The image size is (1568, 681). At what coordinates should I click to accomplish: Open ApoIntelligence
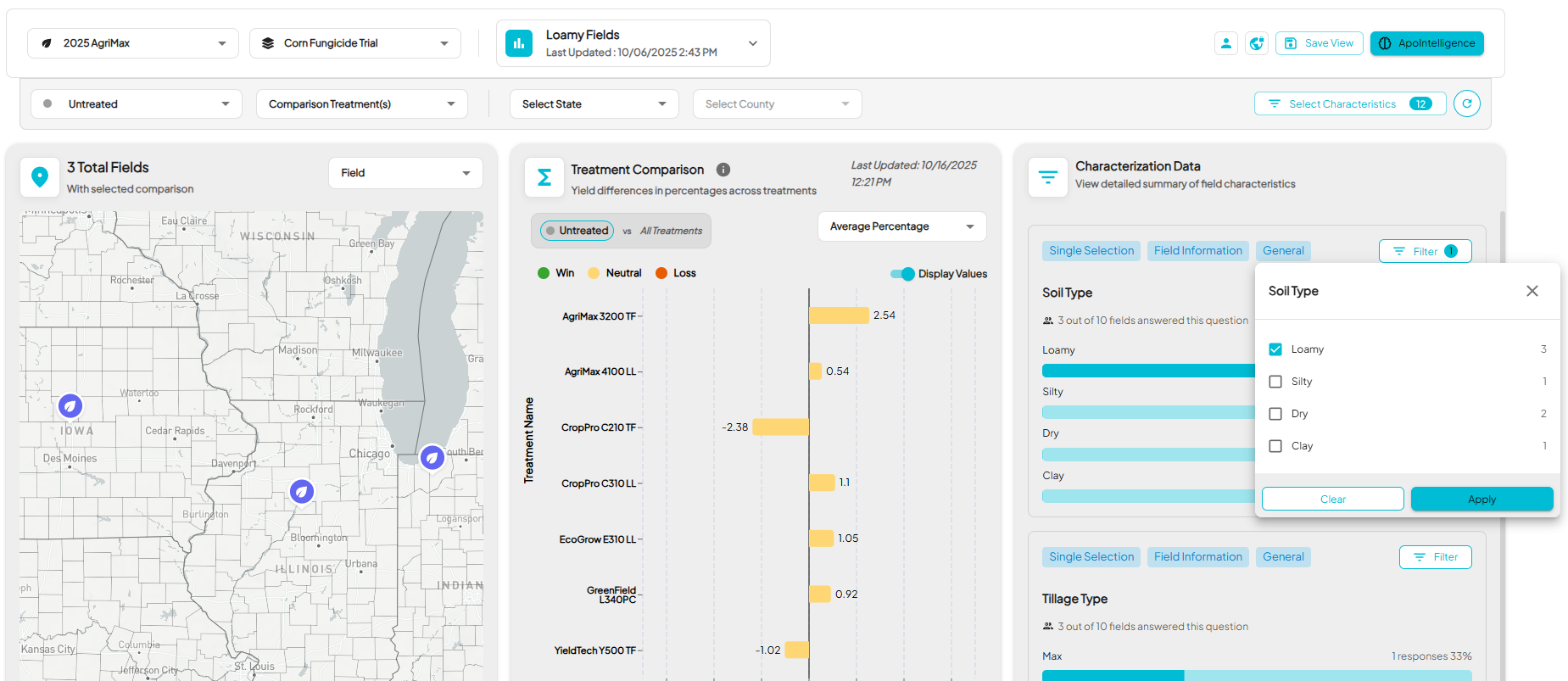tap(1426, 43)
